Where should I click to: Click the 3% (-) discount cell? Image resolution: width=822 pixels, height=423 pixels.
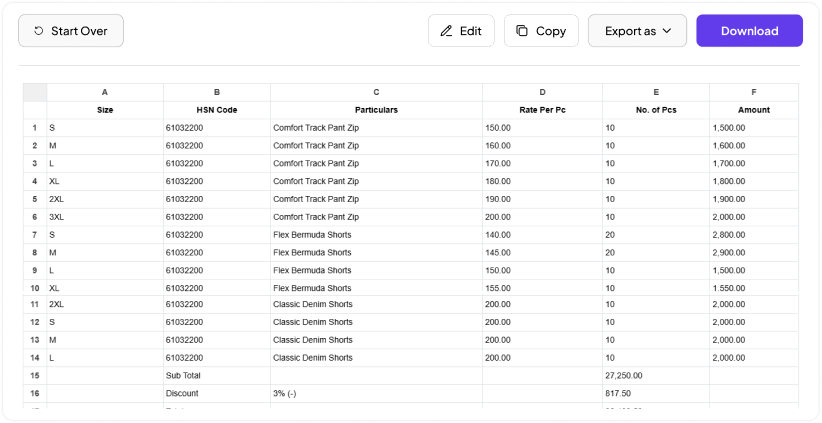(376, 394)
